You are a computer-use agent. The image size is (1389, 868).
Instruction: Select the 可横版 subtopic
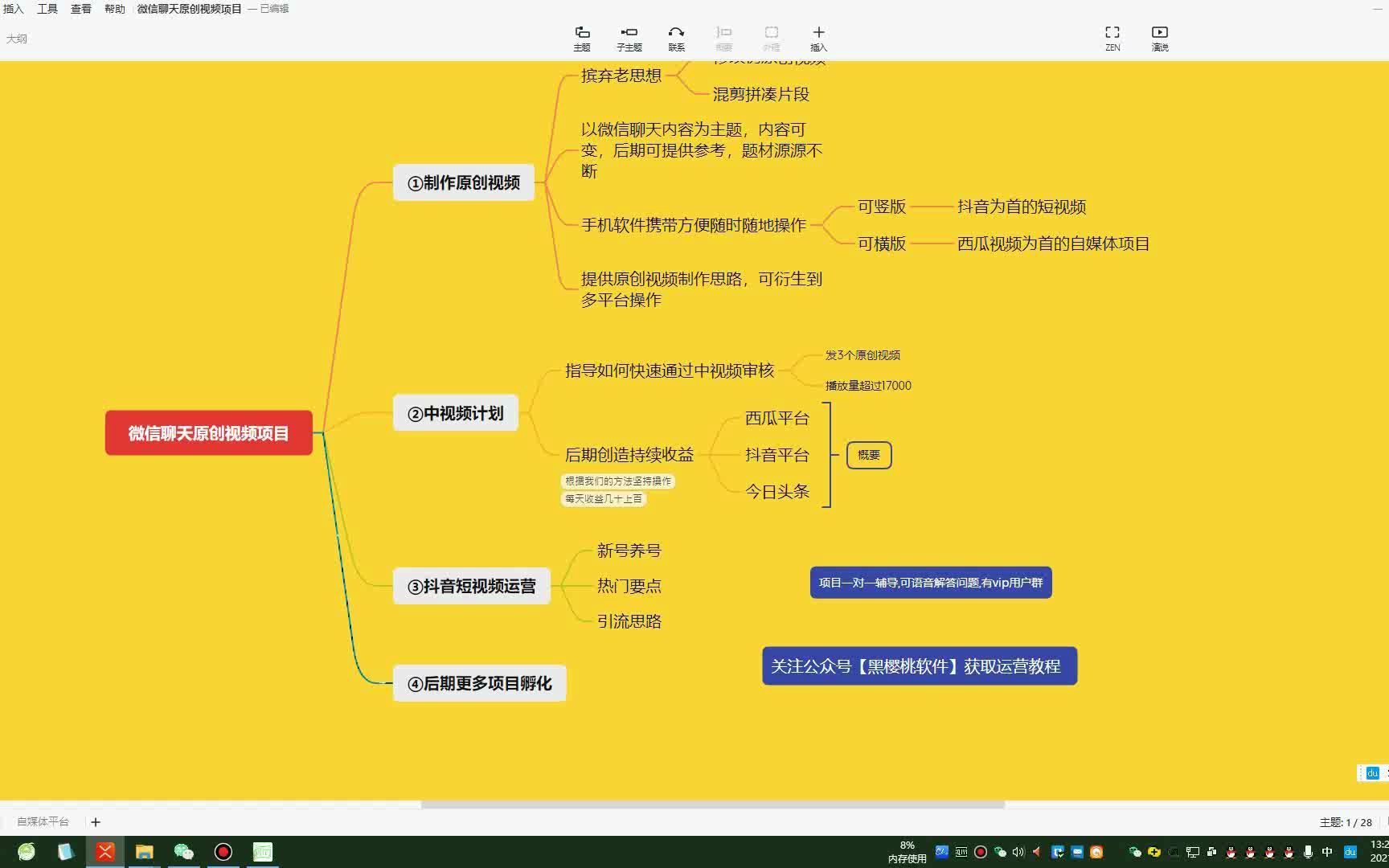tap(882, 244)
